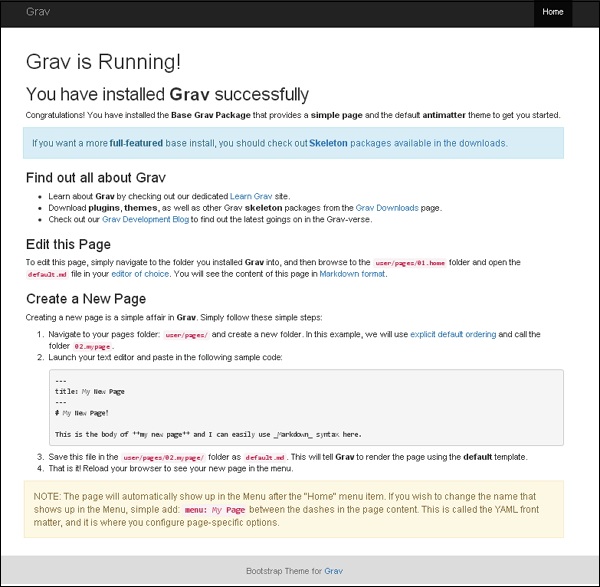Open the Markdown format link
The width and height of the screenshot is (600, 587).
[351, 274]
